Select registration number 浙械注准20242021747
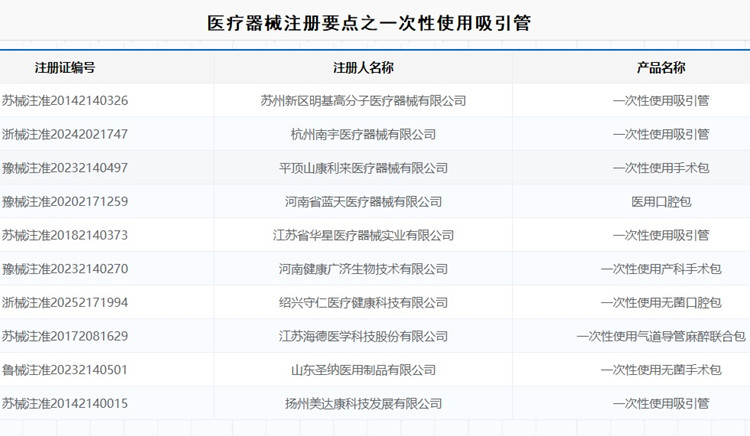Screen dimensions: 750x436 [x=65, y=134]
